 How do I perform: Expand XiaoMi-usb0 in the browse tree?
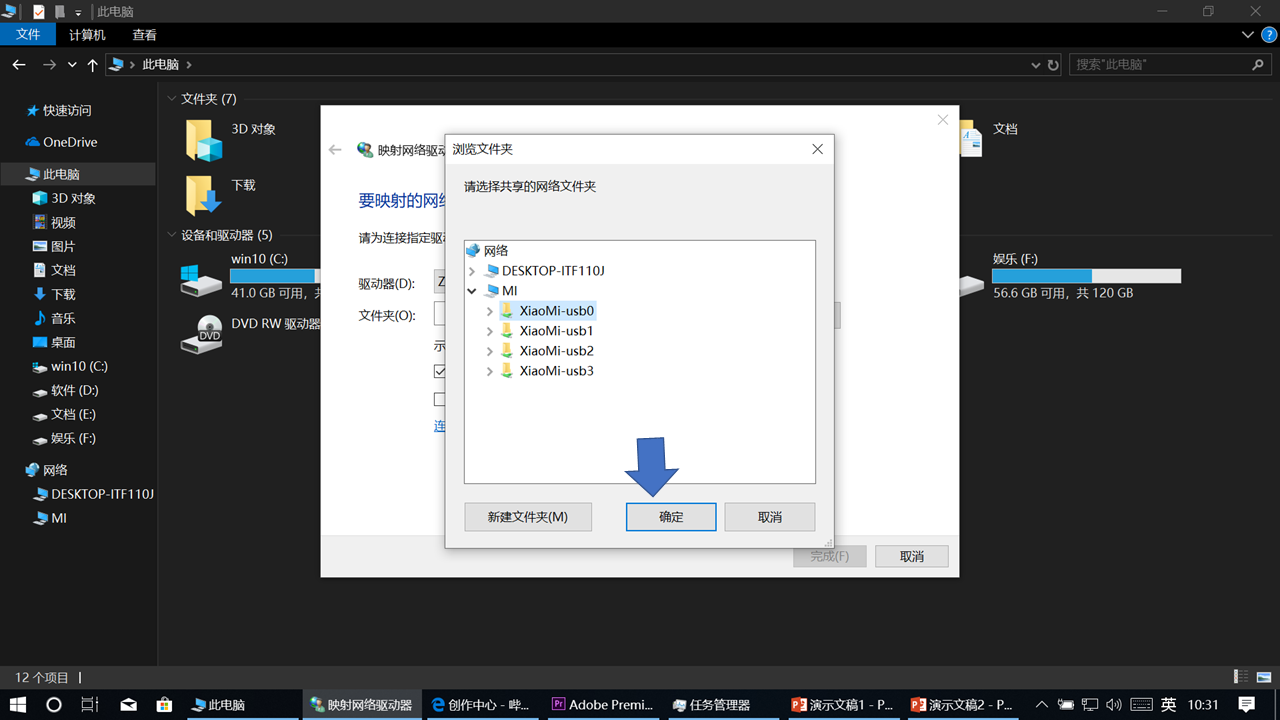[489, 311]
